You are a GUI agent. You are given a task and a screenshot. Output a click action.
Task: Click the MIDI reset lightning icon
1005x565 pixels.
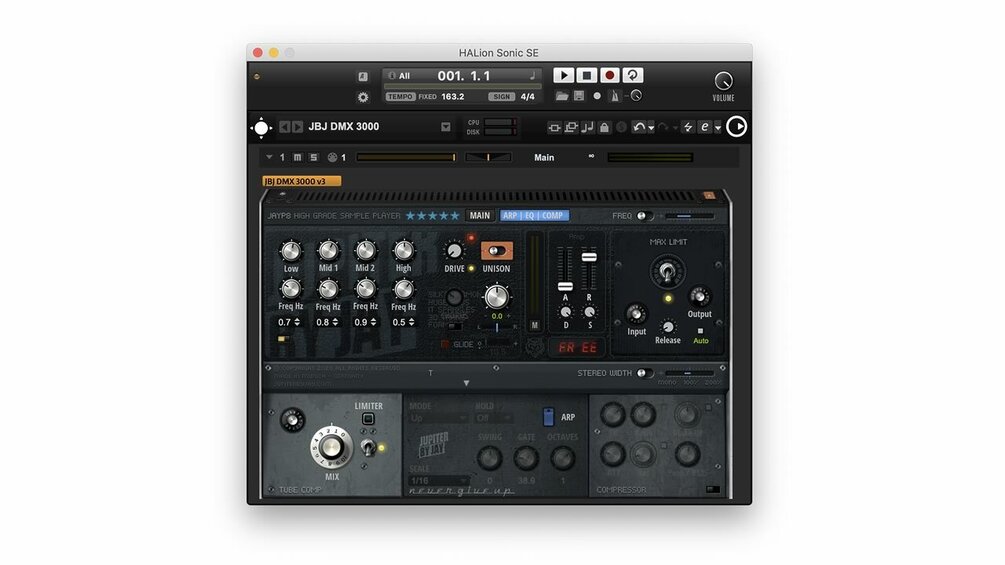point(688,127)
